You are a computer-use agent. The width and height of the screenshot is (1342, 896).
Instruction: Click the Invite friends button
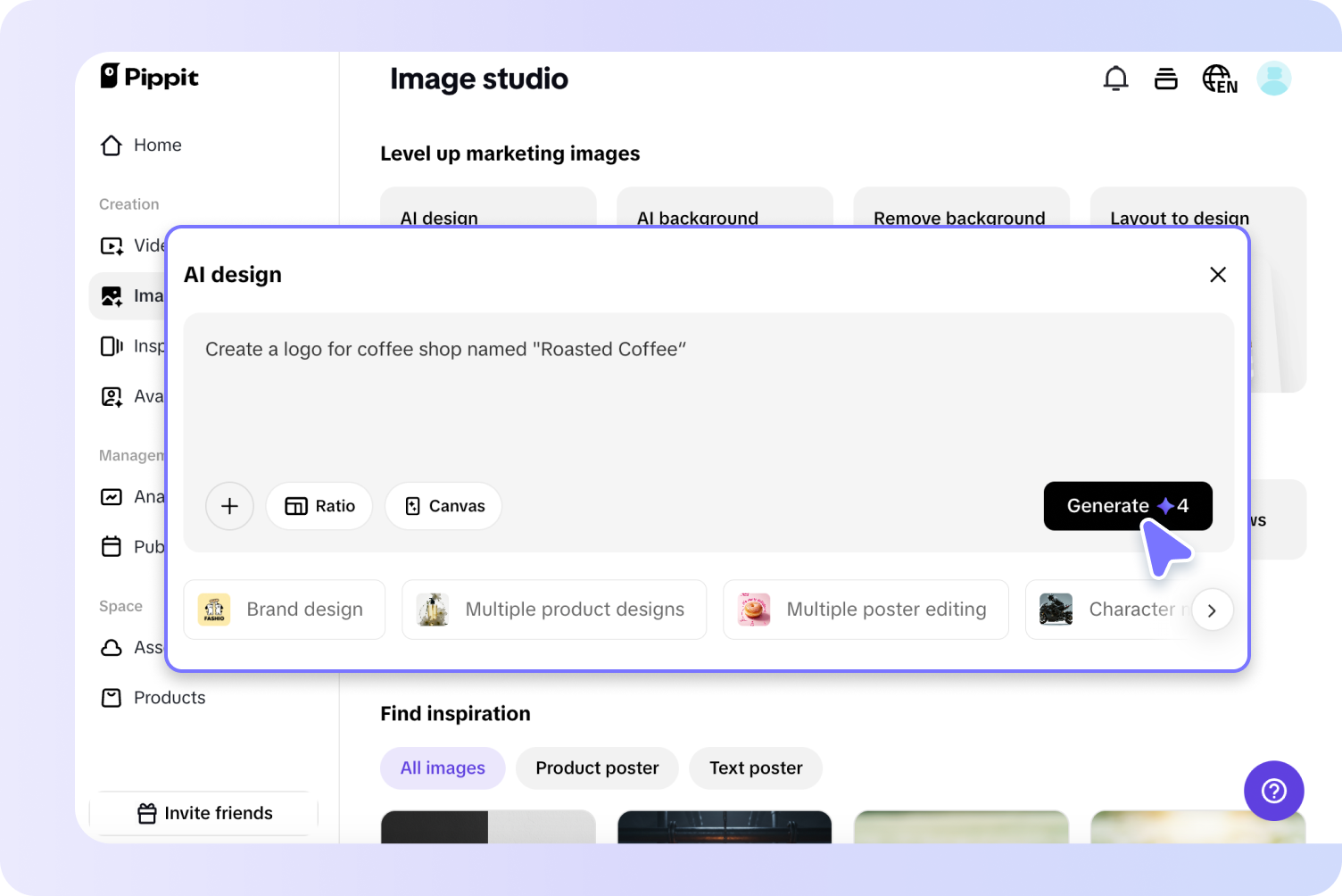pos(203,813)
